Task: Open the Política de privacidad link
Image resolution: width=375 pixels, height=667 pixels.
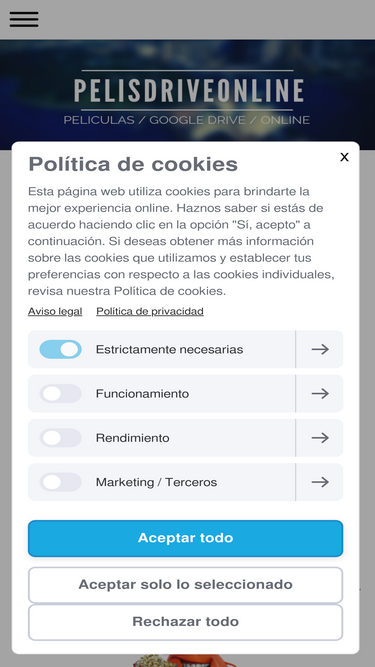Action: pyautogui.click(x=150, y=311)
